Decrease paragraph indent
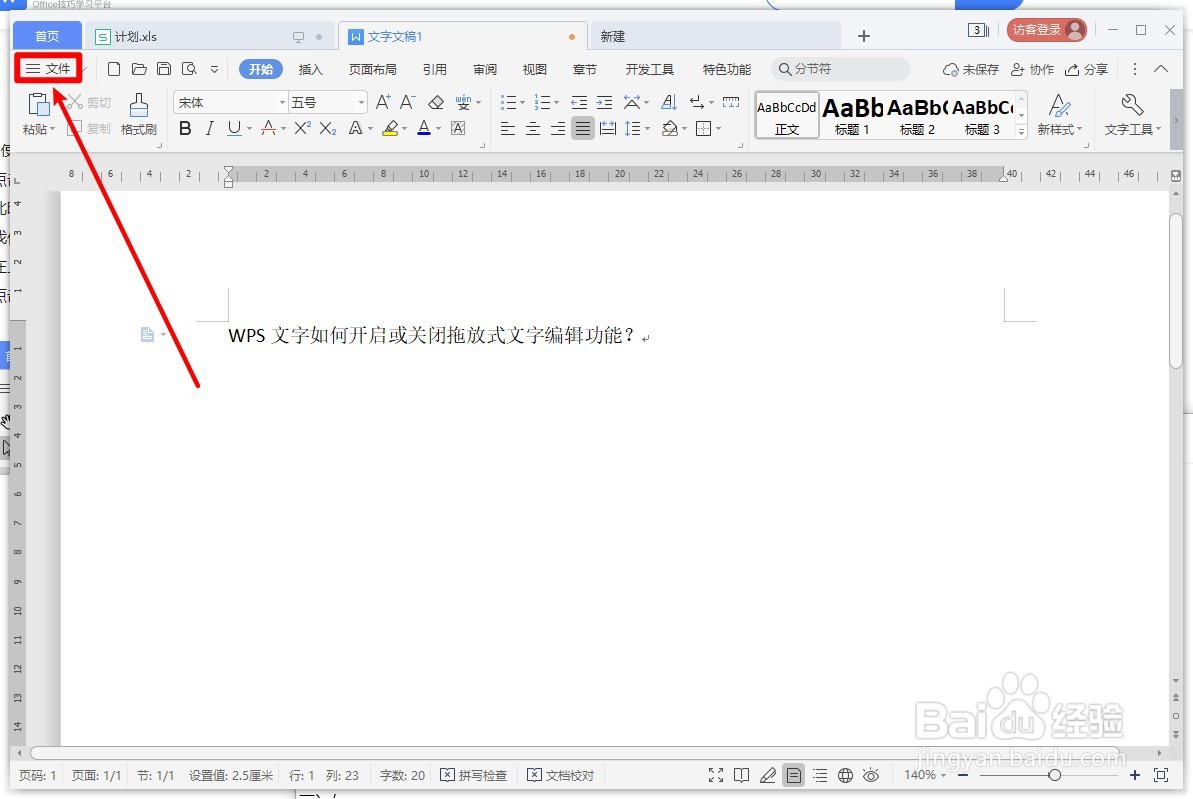1193x799 pixels. point(579,102)
